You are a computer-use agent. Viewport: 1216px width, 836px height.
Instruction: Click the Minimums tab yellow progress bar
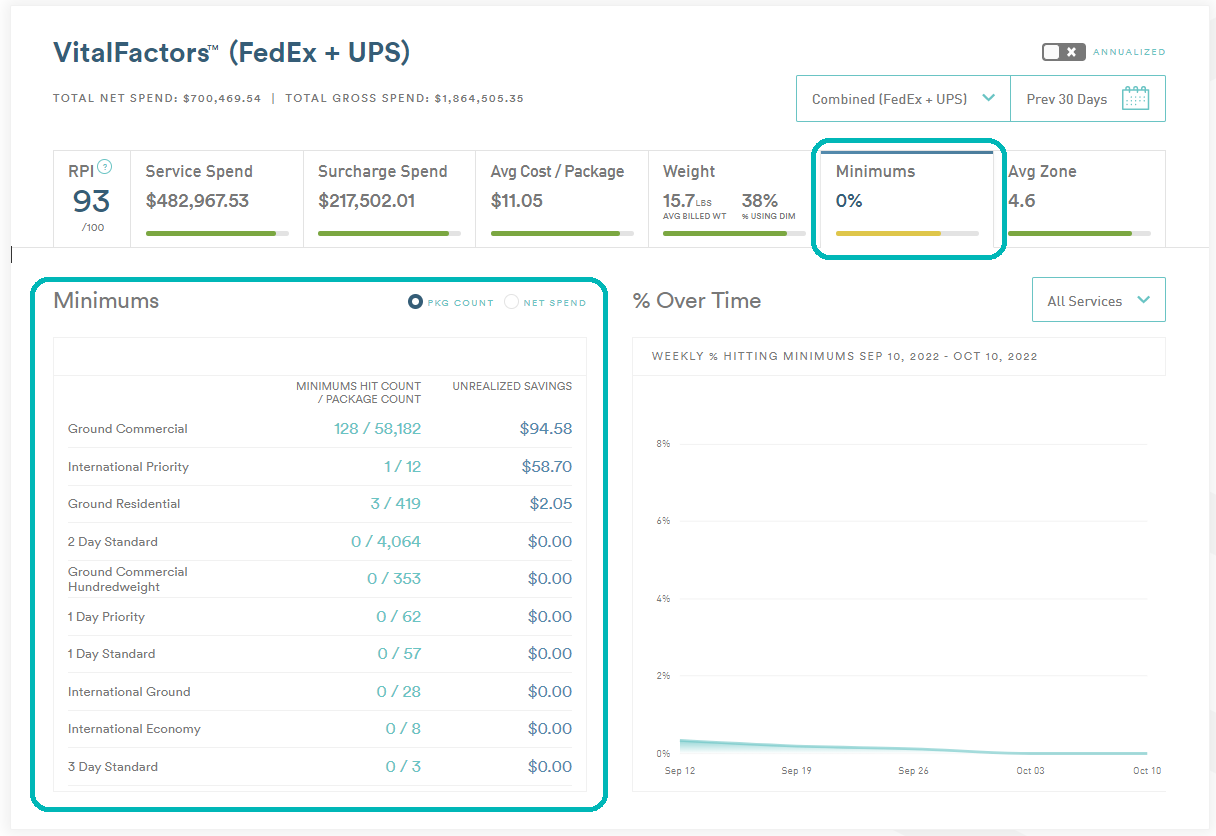[888, 233]
